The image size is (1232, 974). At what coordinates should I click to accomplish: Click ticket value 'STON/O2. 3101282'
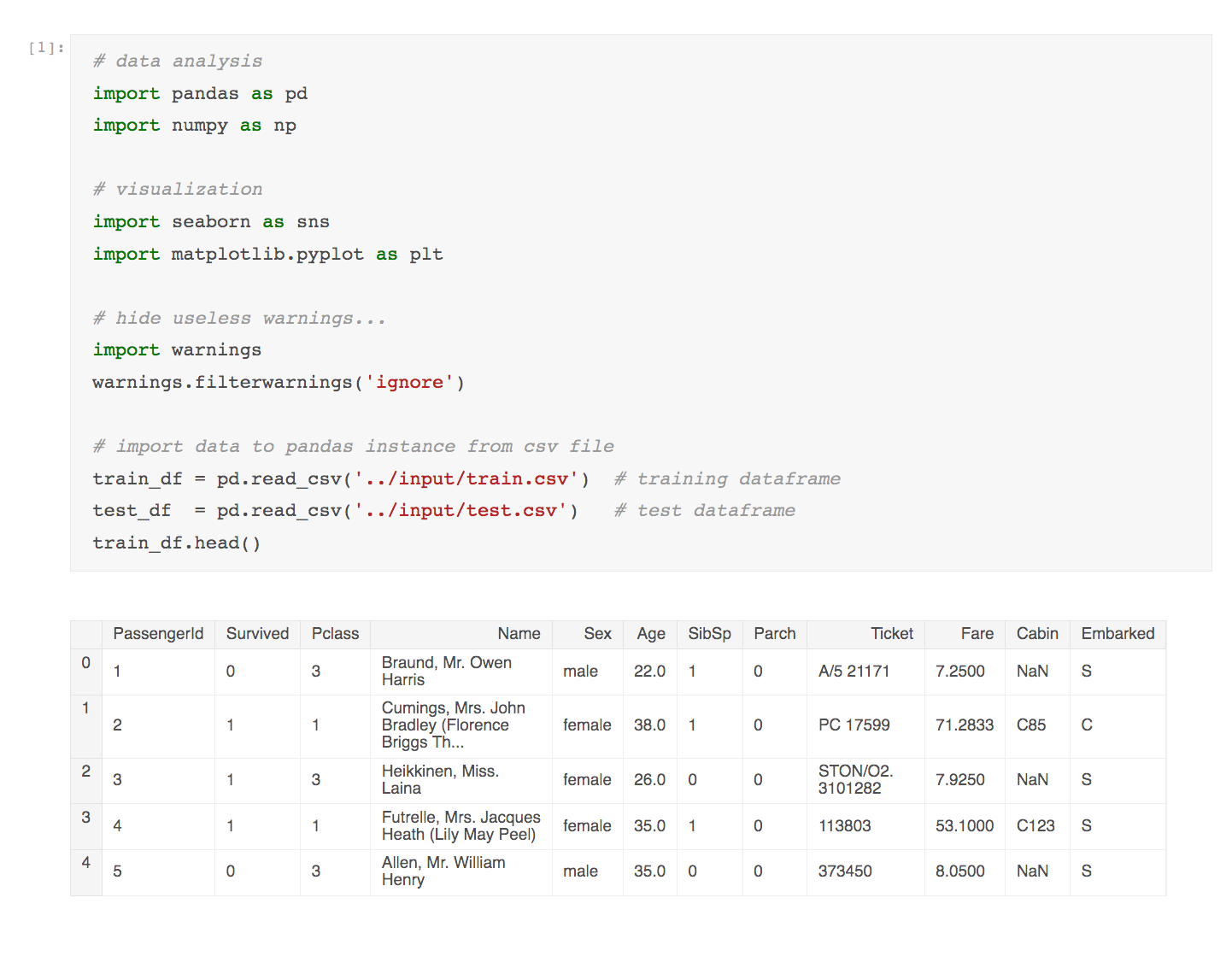coord(855,780)
